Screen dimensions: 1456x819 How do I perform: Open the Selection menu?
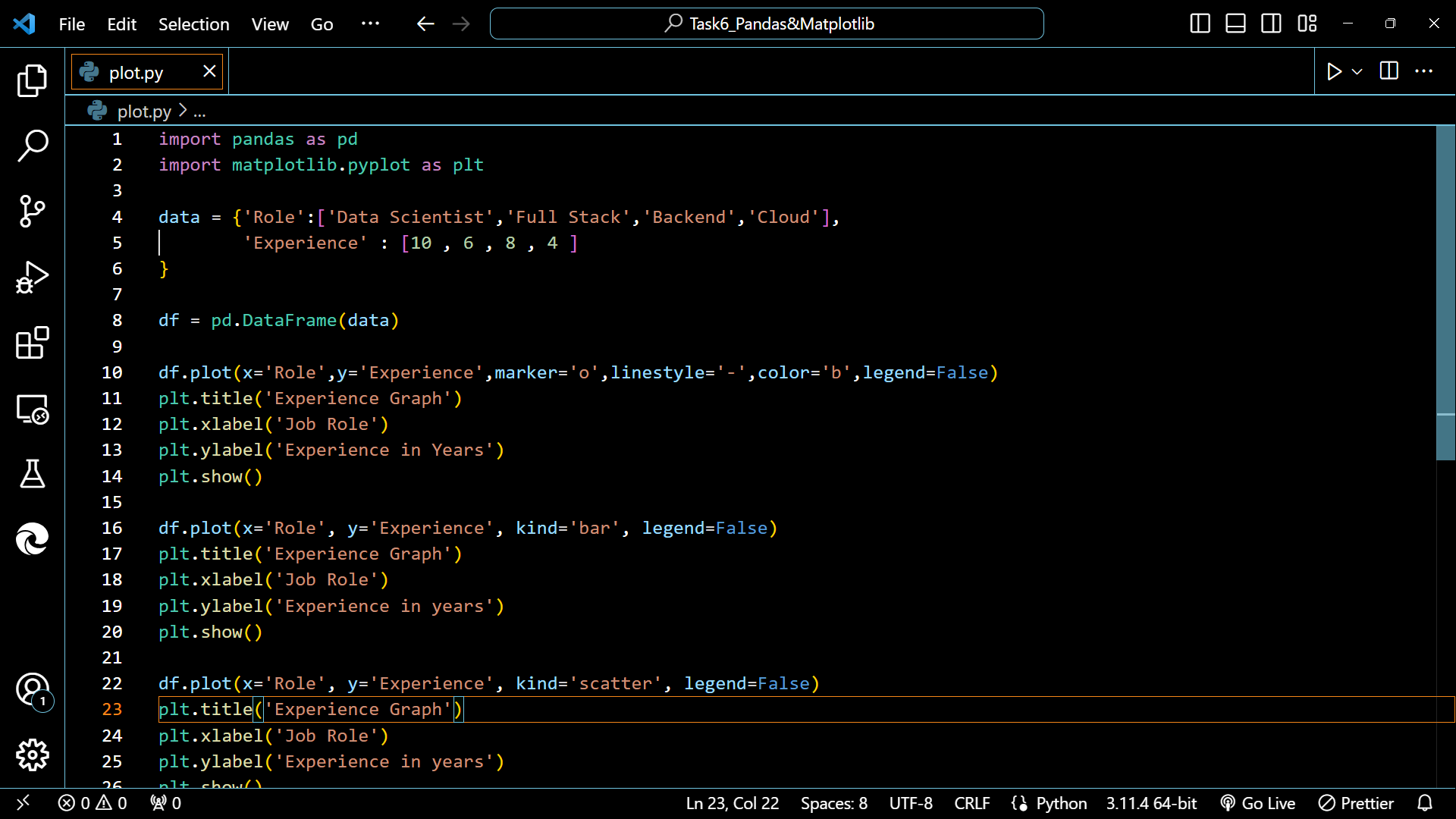click(x=193, y=24)
